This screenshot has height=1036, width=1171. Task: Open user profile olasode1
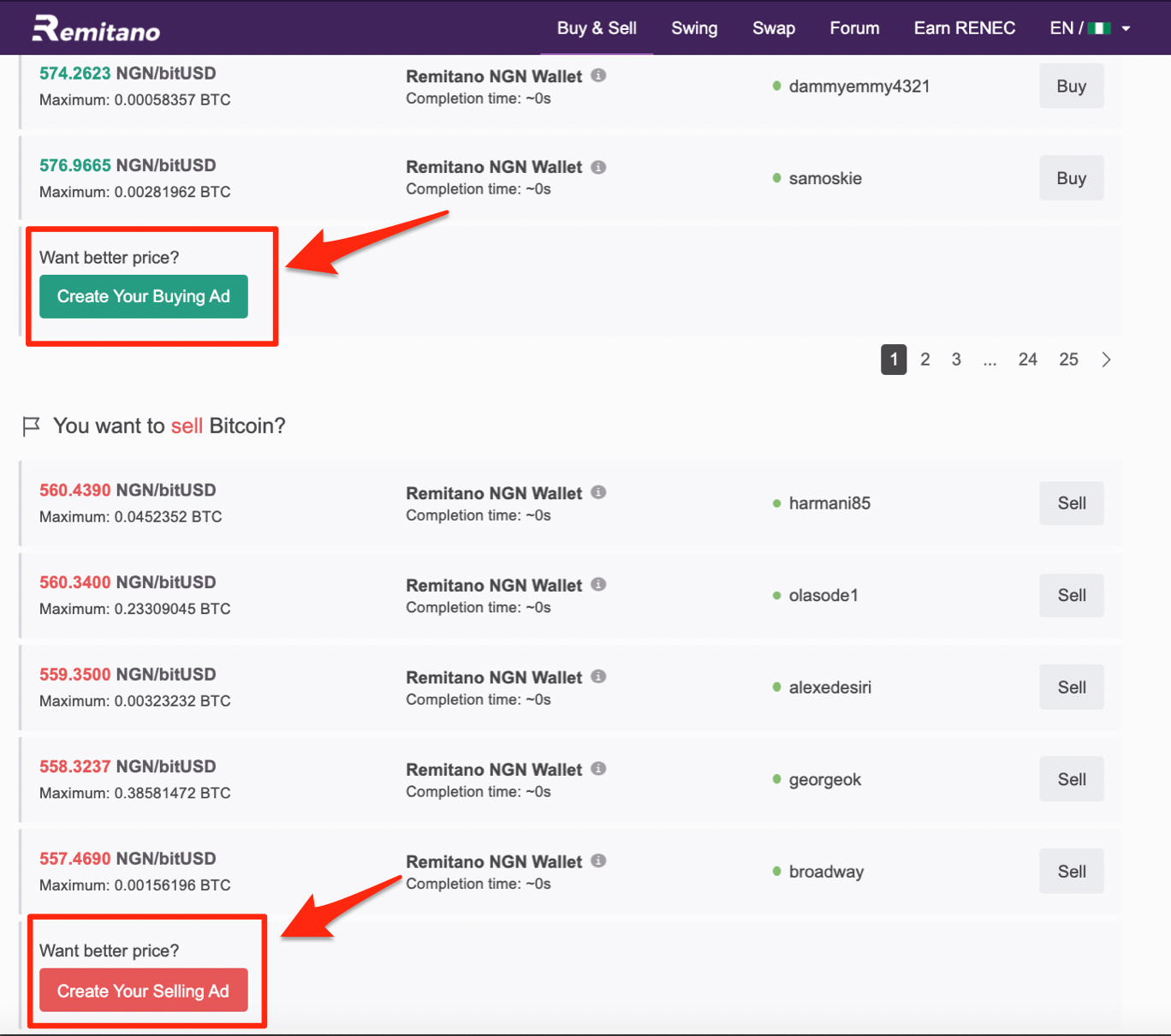point(823,595)
